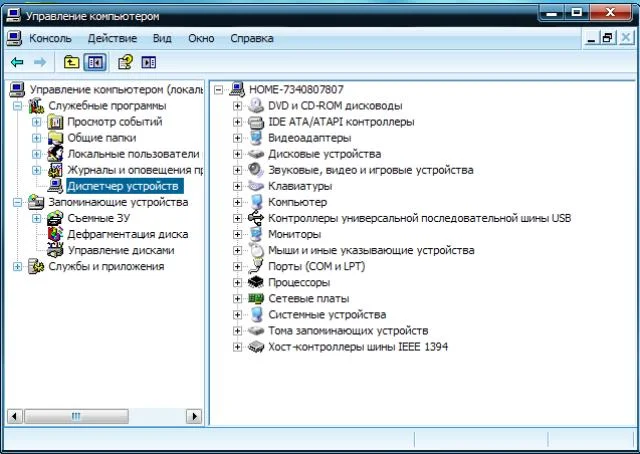Restore the inner console child window
The height and width of the screenshot is (454, 640).
tap(607, 38)
